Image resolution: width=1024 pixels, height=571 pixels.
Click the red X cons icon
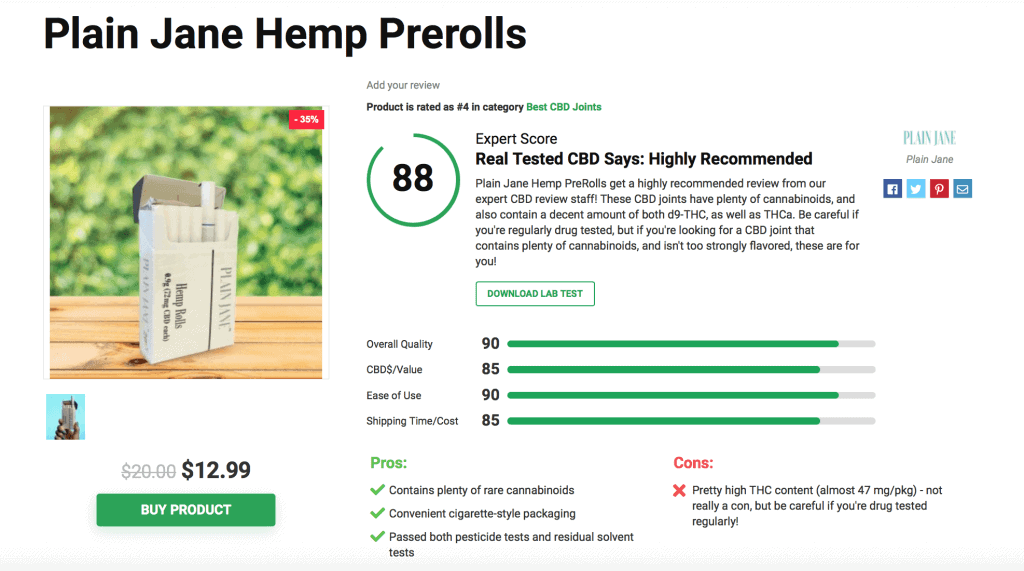click(x=679, y=491)
